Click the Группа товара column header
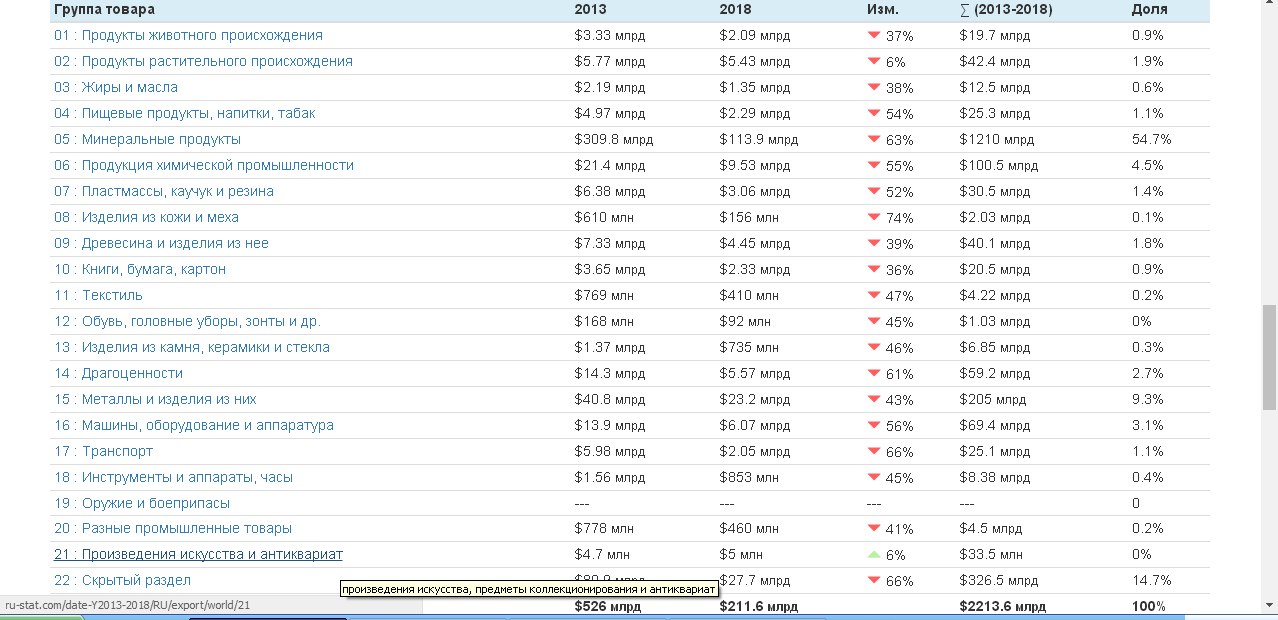 pyautogui.click(x=104, y=9)
